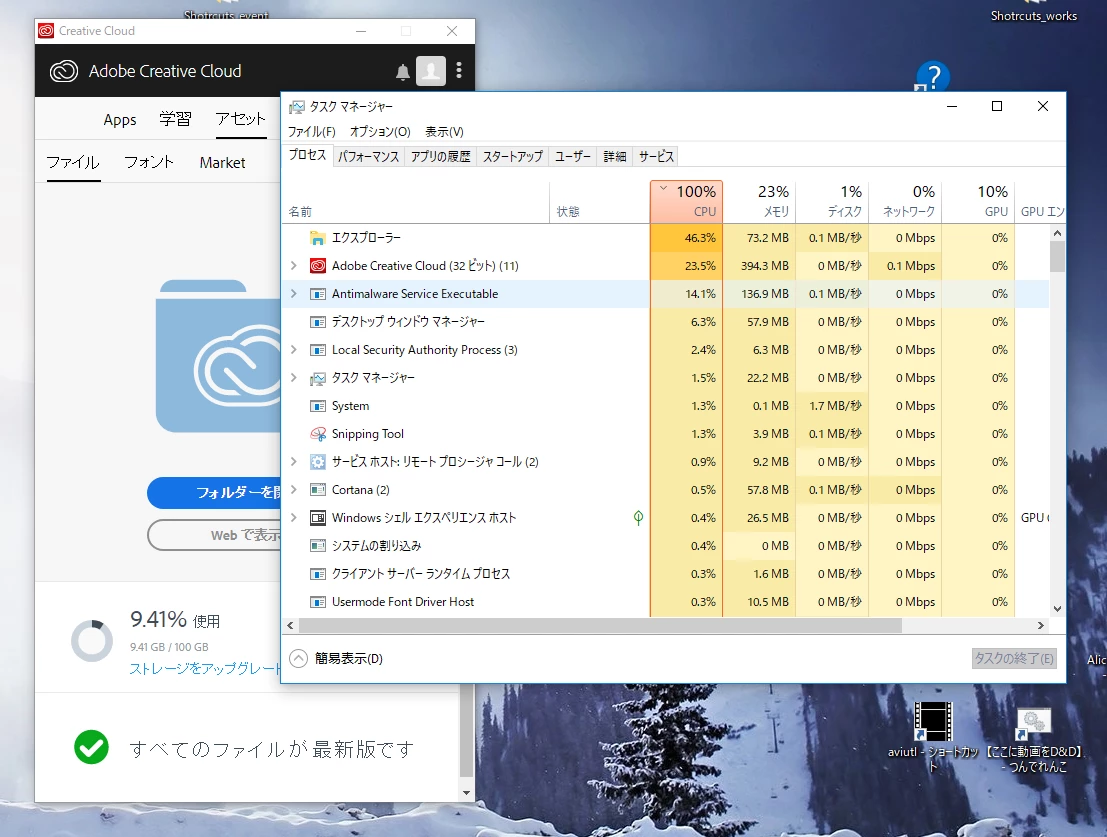The height and width of the screenshot is (837, 1107).
Task: Click the vertical scrollbar thumb in process list
Action: [x=1056, y=257]
